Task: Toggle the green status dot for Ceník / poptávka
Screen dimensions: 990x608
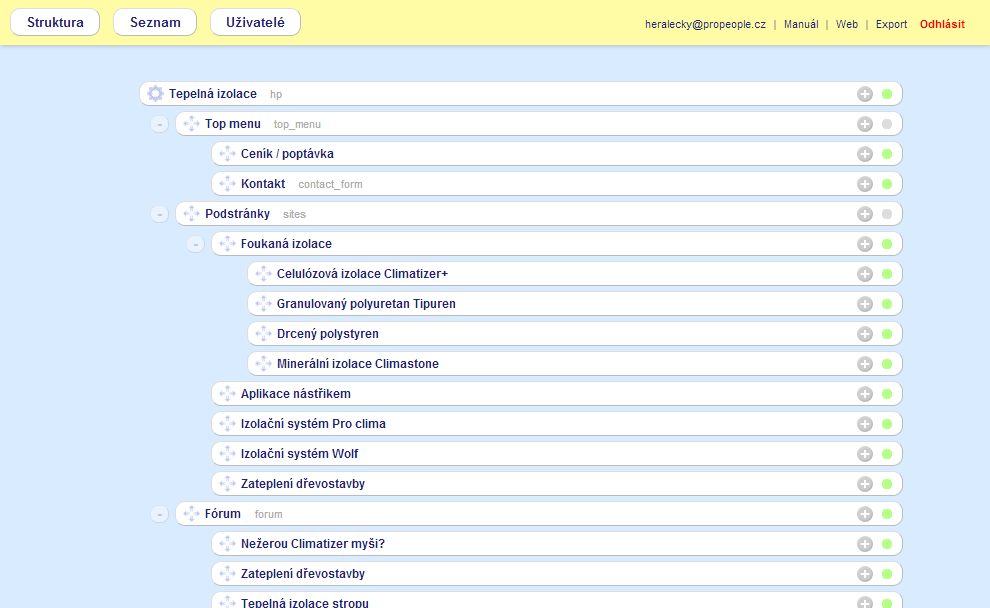Action: [x=886, y=154]
